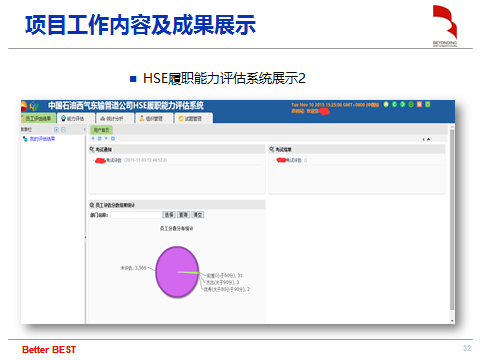Click the 查询 button
480x360 pixels.
pos(184,215)
